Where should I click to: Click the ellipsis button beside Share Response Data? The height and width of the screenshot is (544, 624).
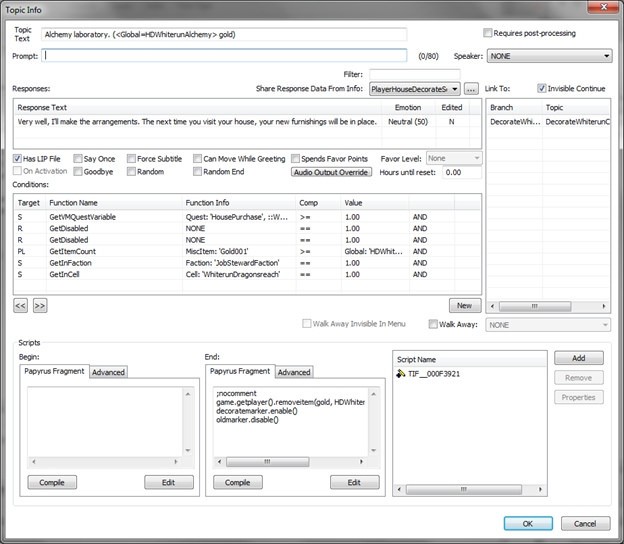[471, 89]
